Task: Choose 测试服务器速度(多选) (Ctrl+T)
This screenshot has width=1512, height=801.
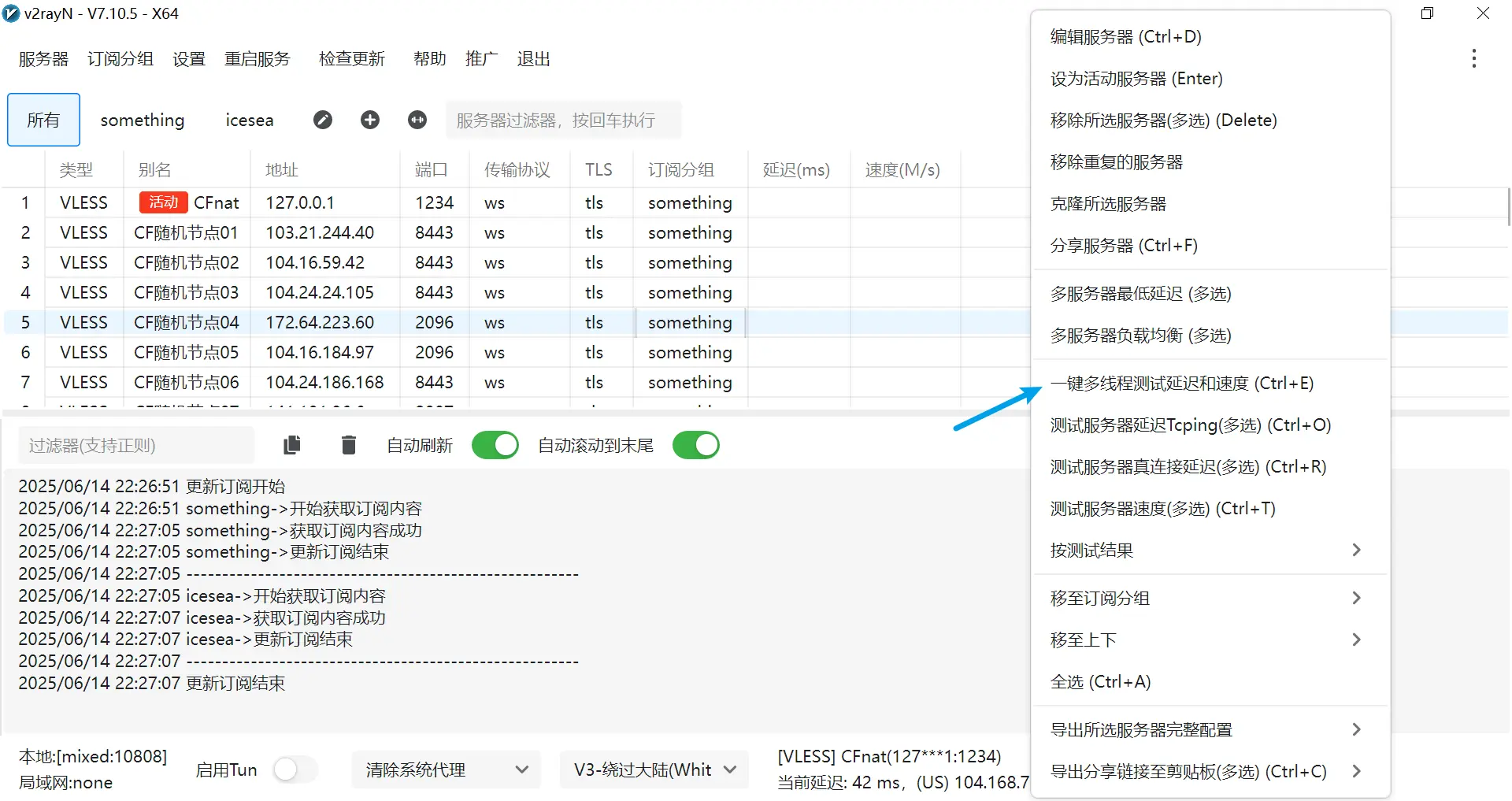Action: click(x=1210, y=508)
